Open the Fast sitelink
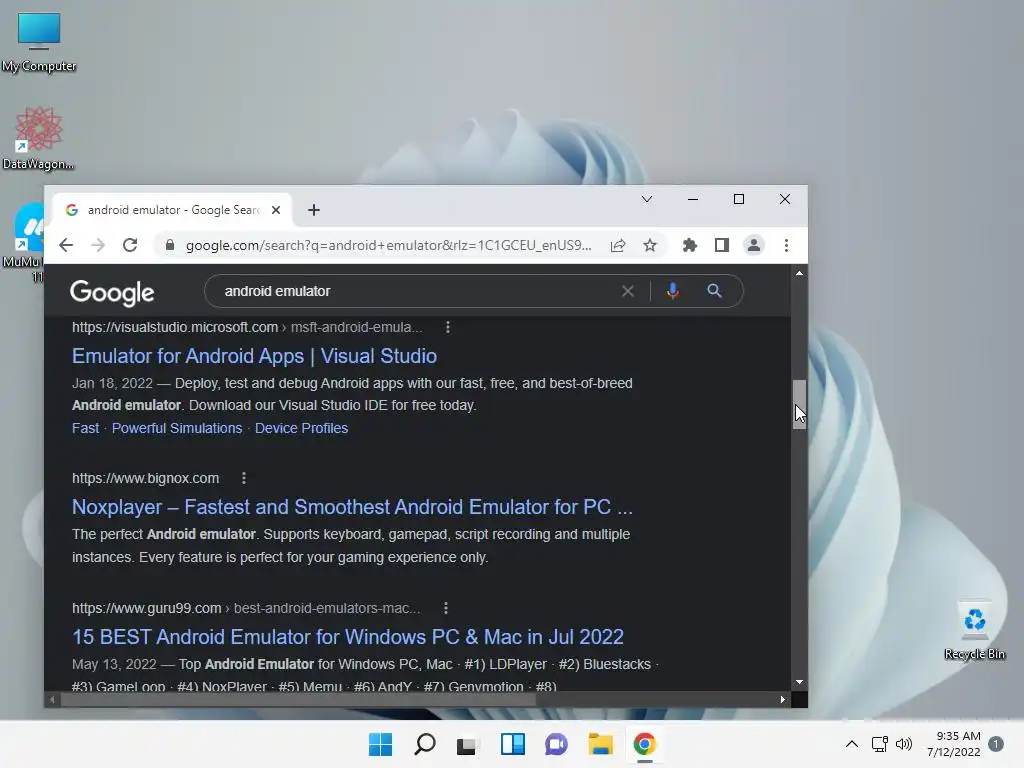Image resolution: width=1024 pixels, height=768 pixels. (86, 428)
